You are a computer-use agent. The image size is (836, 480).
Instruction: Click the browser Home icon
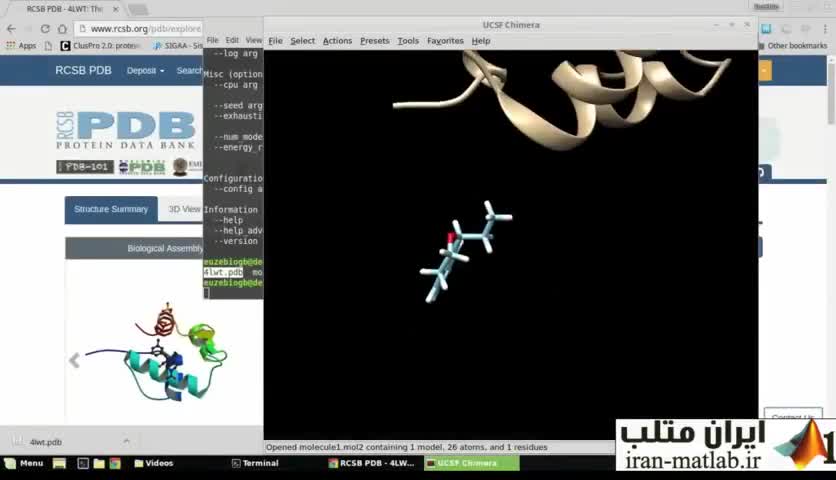coord(62,29)
